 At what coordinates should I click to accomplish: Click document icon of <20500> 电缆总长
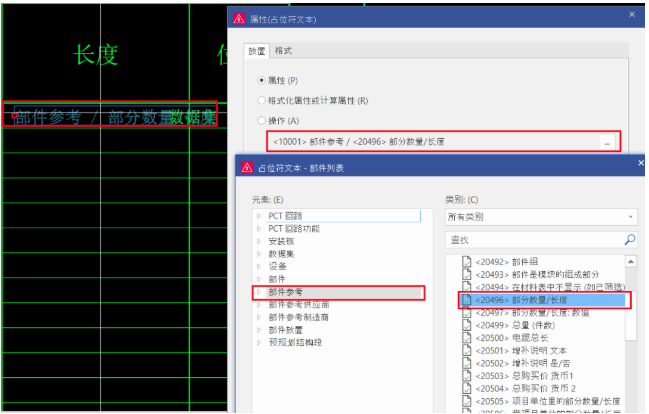(466, 338)
